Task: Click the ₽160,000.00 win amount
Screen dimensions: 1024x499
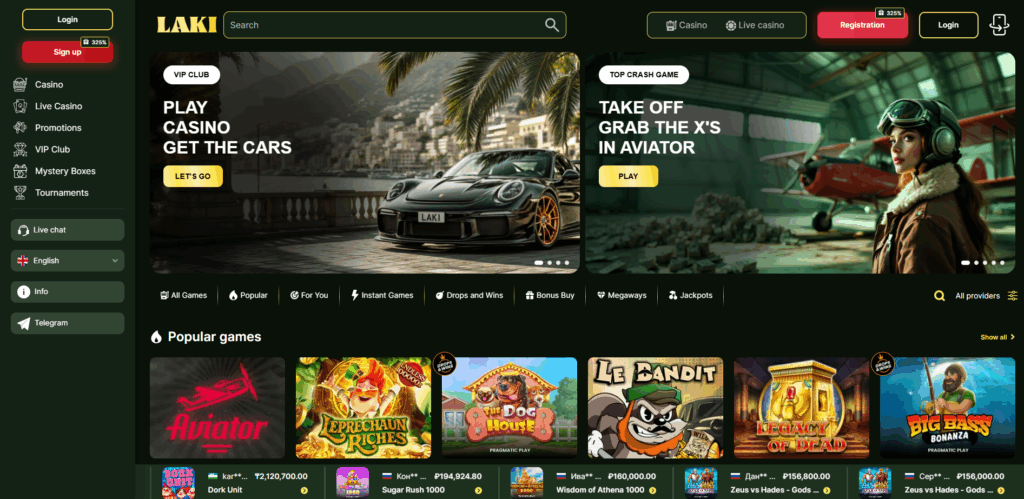Action: pyautogui.click(x=632, y=476)
